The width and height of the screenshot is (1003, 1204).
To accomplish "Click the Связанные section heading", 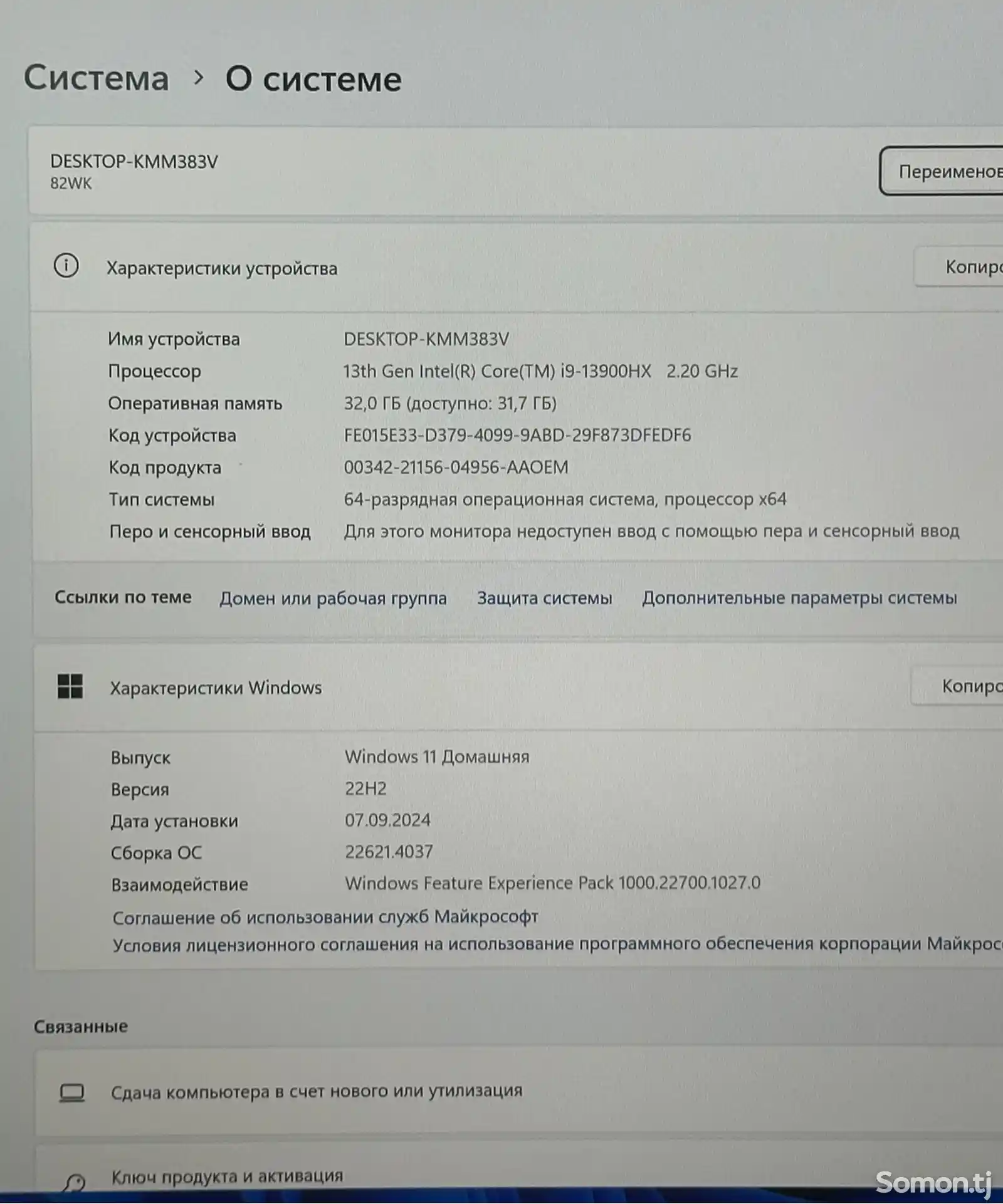I will click(81, 1027).
